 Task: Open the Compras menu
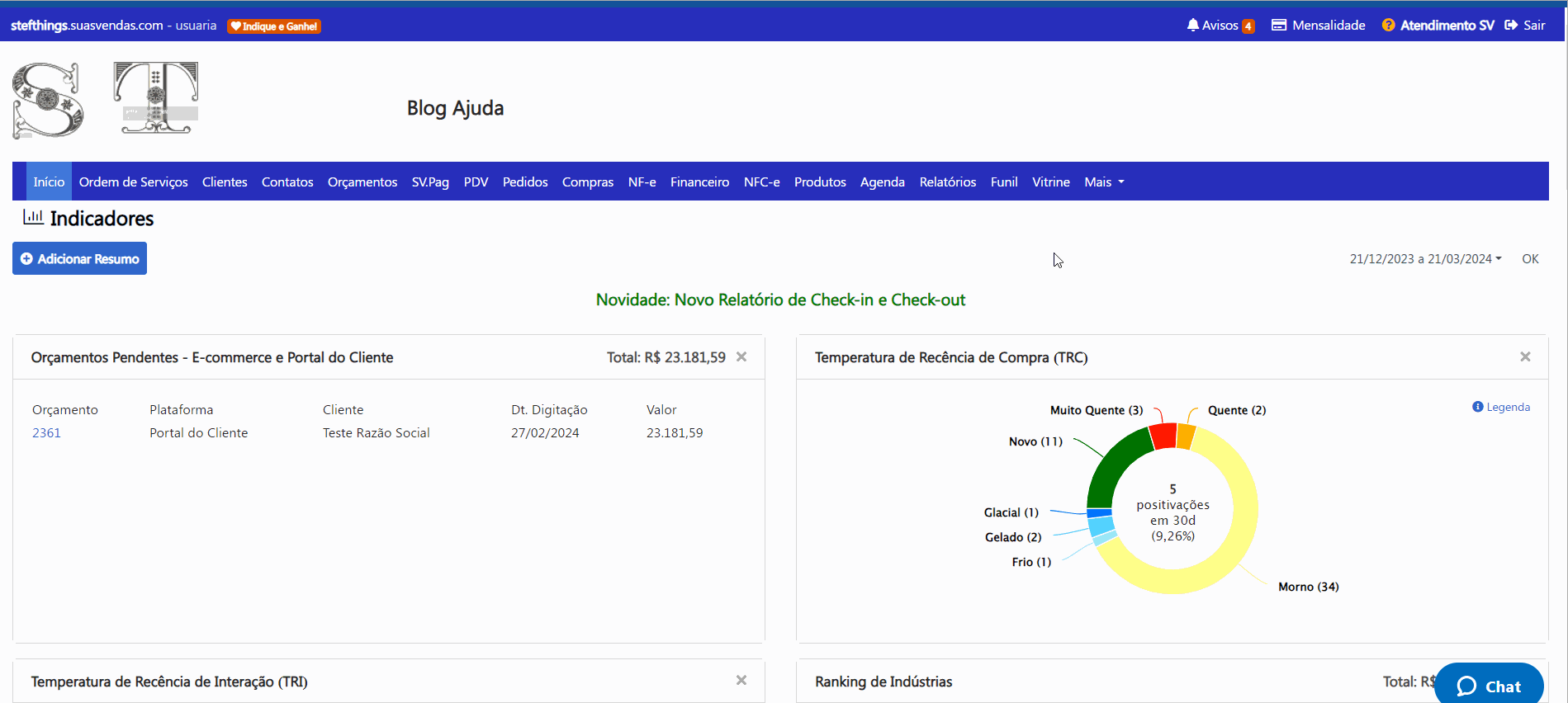[x=588, y=182]
